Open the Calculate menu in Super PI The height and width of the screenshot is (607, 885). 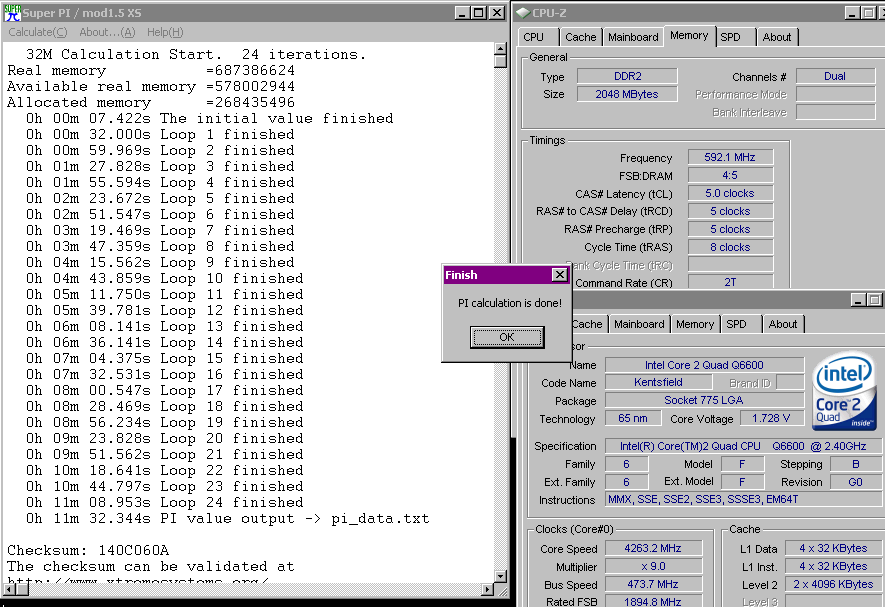tap(38, 32)
